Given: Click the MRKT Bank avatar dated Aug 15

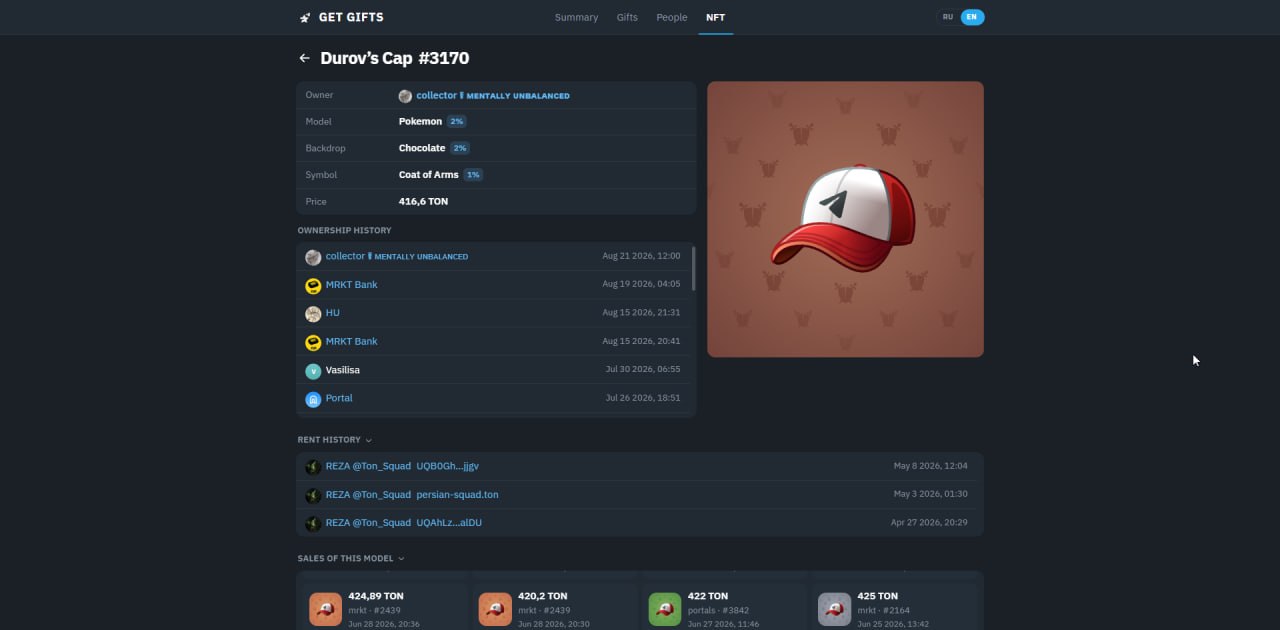Looking at the screenshot, I should pyautogui.click(x=313, y=343).
